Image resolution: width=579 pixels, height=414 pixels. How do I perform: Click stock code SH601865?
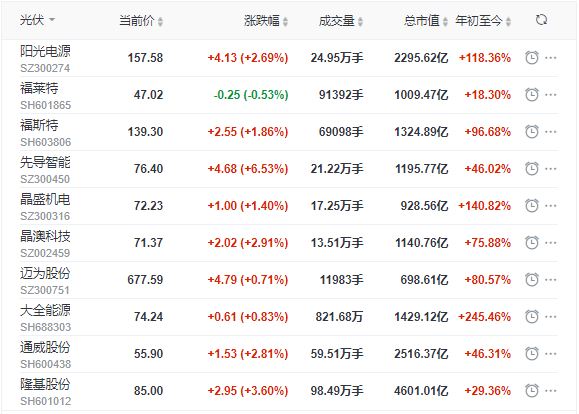point(45,105)
